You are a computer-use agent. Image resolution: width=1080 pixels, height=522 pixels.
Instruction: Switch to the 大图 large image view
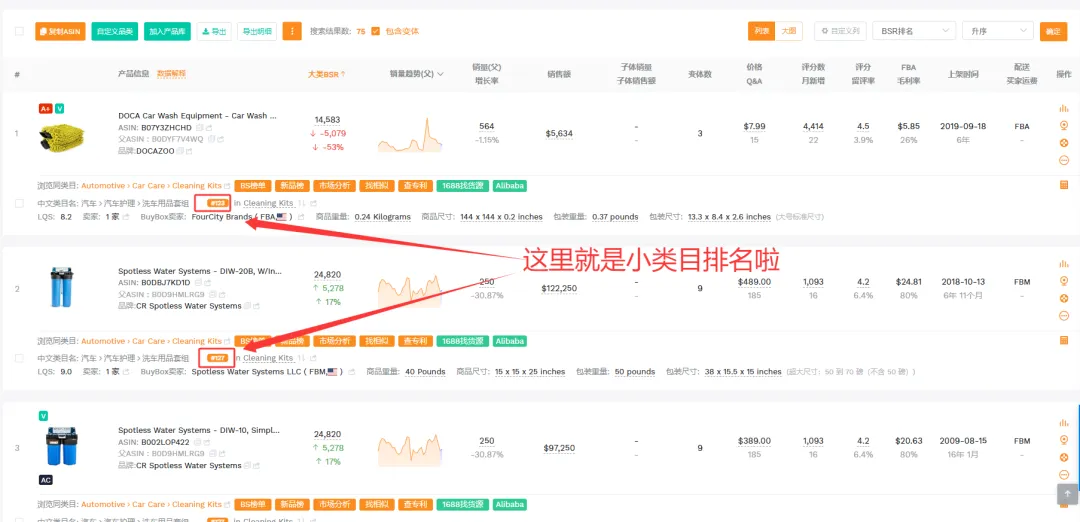(789, 31)
